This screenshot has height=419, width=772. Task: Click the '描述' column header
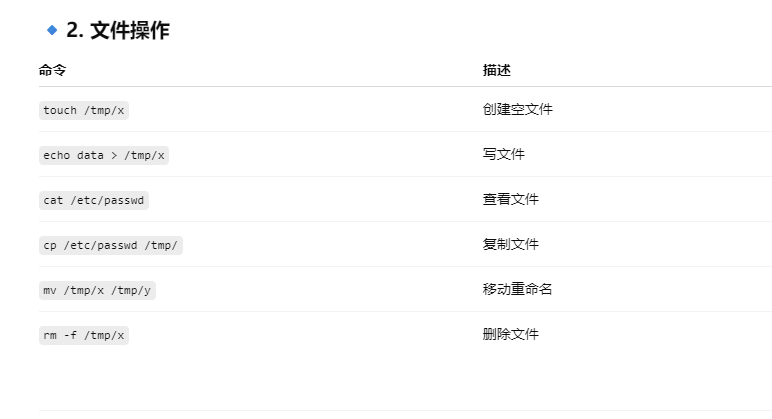pos(496,70)
